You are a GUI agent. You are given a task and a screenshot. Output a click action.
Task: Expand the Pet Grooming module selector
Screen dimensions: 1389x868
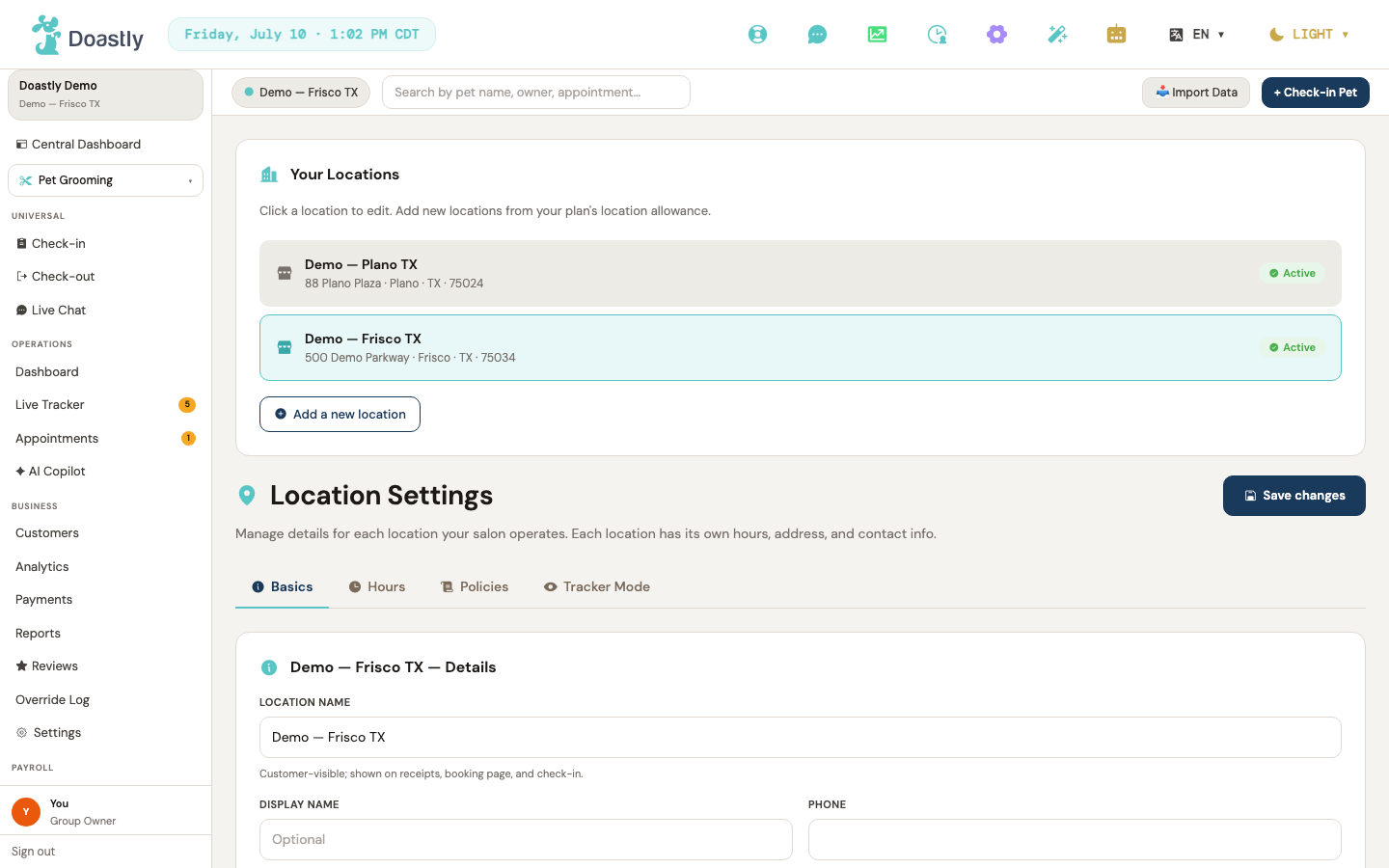click(x=105, y=180)
